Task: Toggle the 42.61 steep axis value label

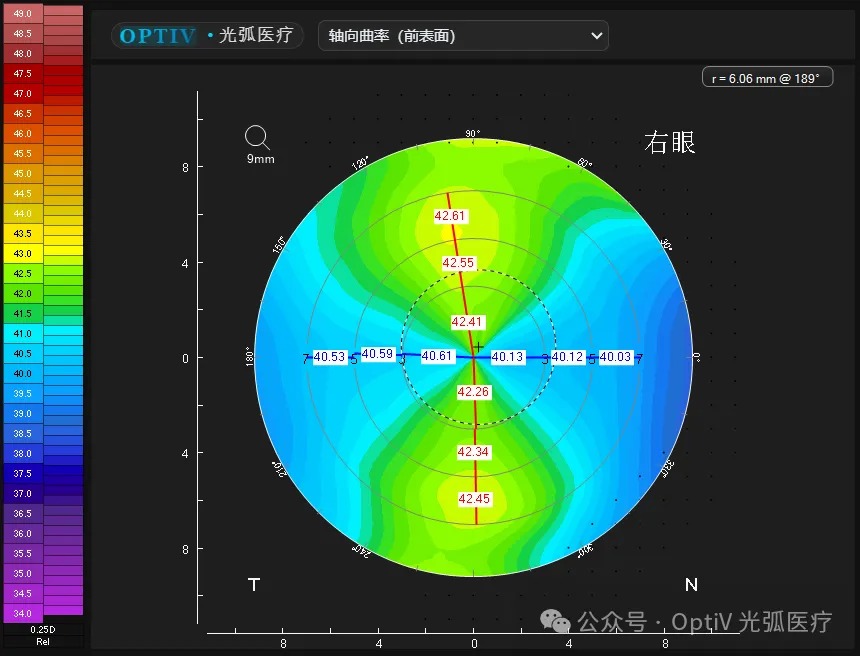Action: pos(451,215)
